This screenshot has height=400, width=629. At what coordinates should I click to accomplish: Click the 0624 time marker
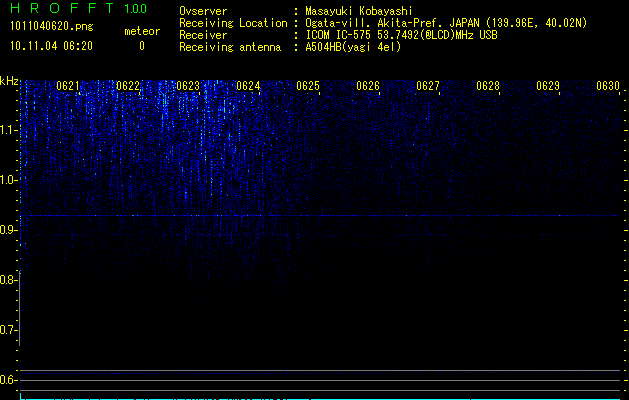tap(248, 86)
